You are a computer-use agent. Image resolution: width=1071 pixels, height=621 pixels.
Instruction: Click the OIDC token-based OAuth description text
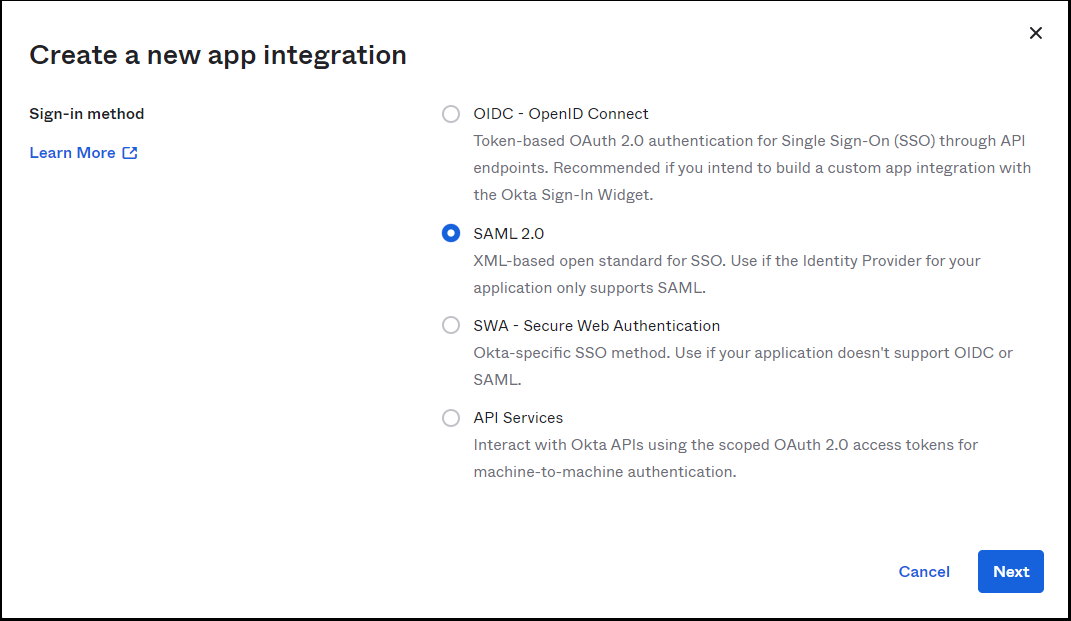(749, 141)
